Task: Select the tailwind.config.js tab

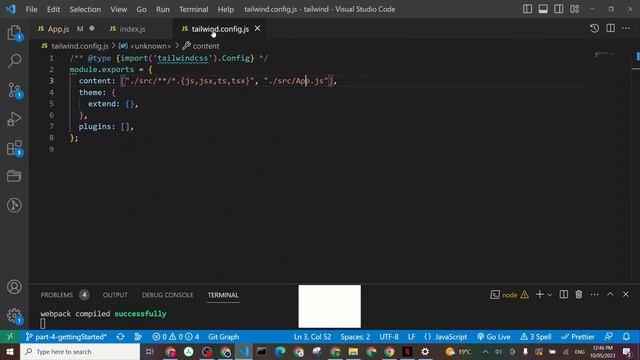Action: pos(220,29)
